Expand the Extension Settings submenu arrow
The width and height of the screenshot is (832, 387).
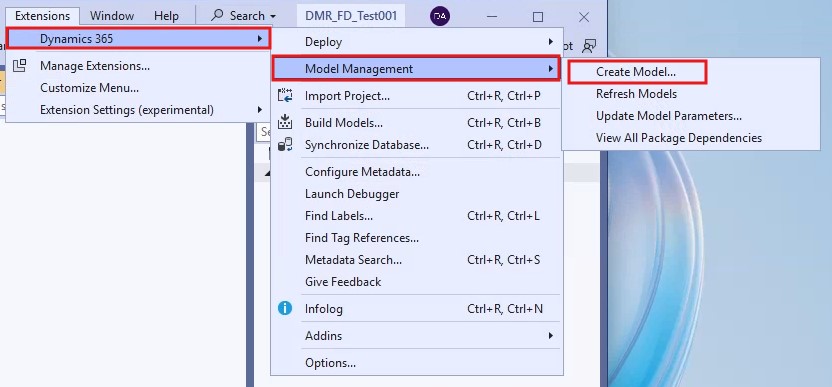(260, 110)
